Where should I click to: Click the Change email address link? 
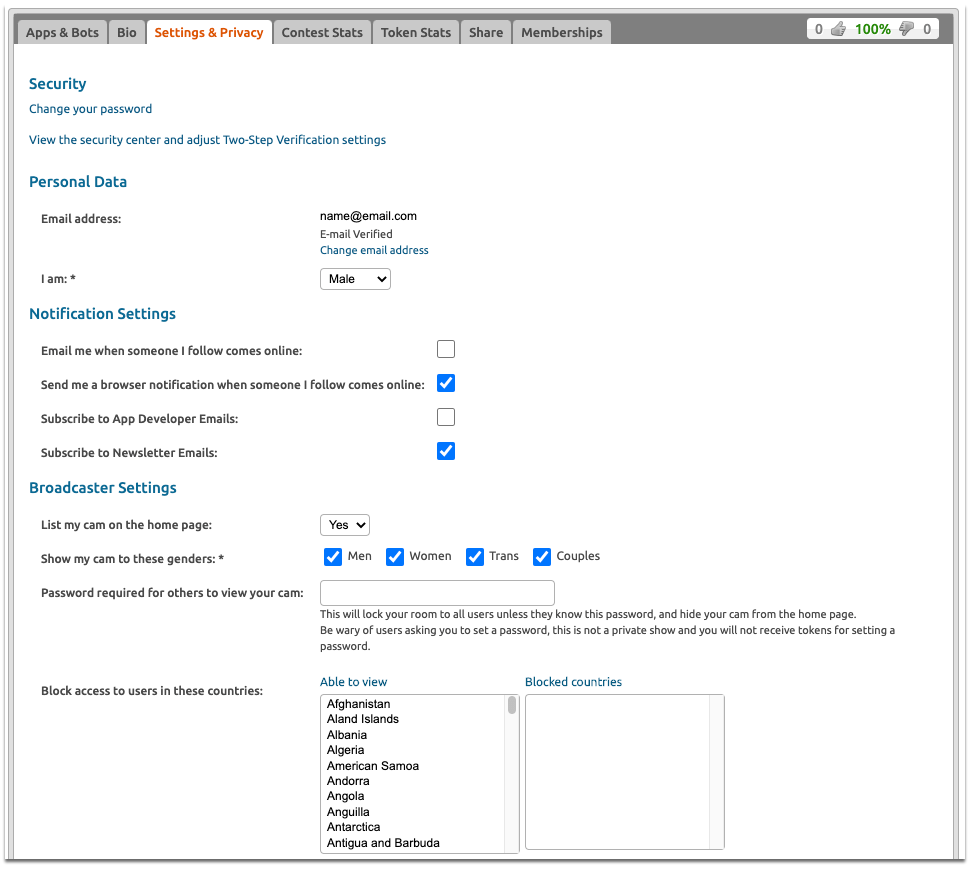click(374, 250)
